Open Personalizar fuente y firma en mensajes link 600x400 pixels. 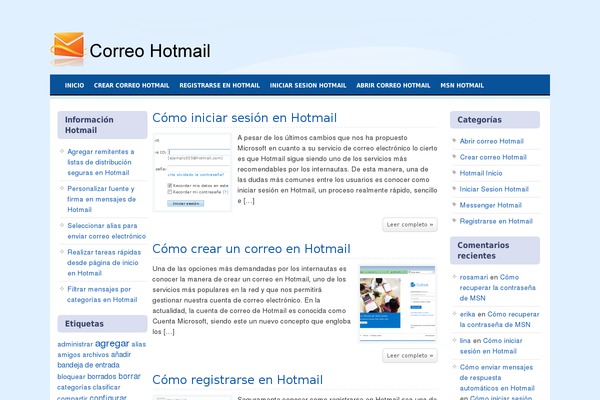[101, 199]
